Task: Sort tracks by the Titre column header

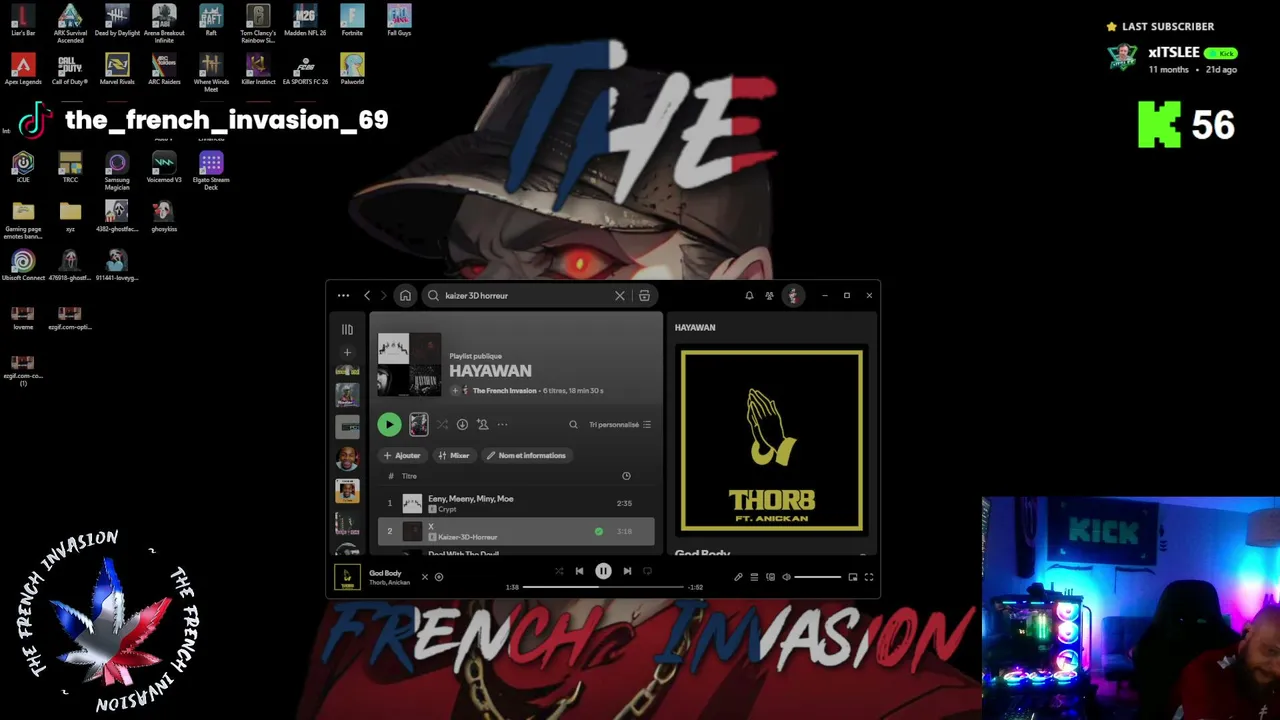Action: click(409, 476)
